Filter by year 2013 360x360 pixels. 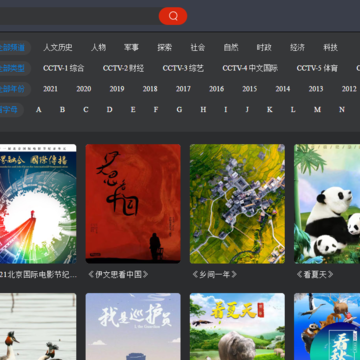(316, 89)
